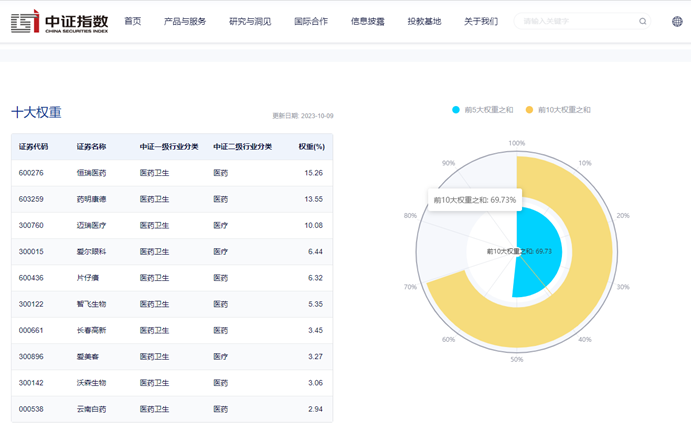Focus the keyword search input field
The image size is (691, 431).
click(x=575, y=21)
